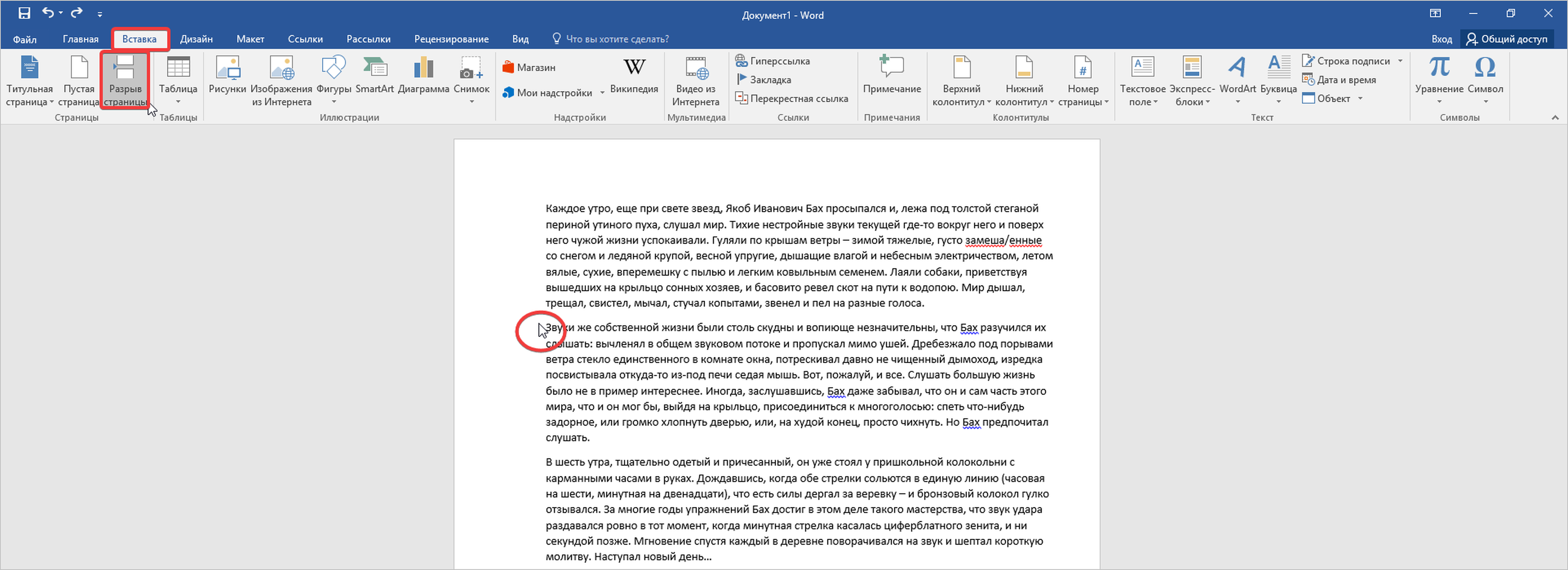Open the Рецензирование tab

coord(451,39)
